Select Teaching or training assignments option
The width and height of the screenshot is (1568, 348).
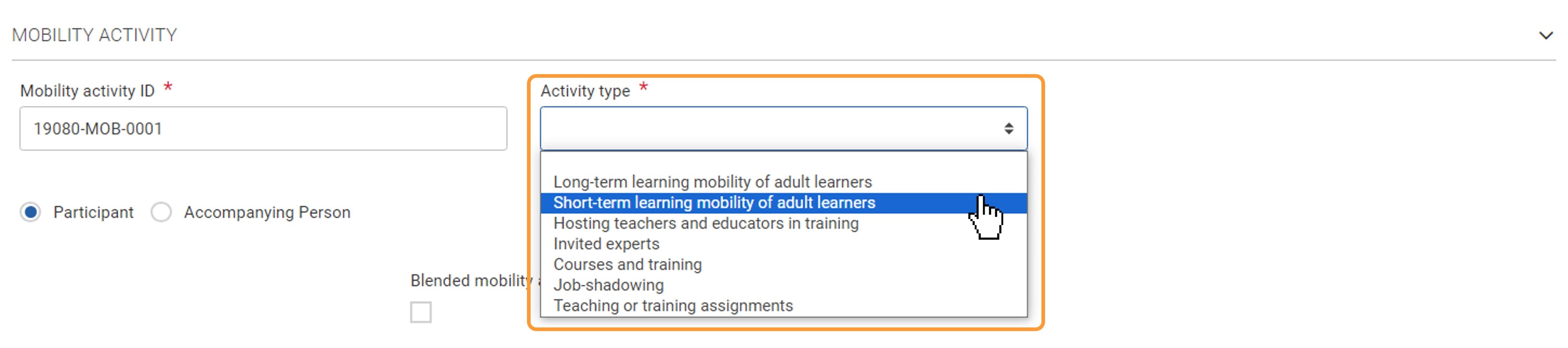(673, 305)
